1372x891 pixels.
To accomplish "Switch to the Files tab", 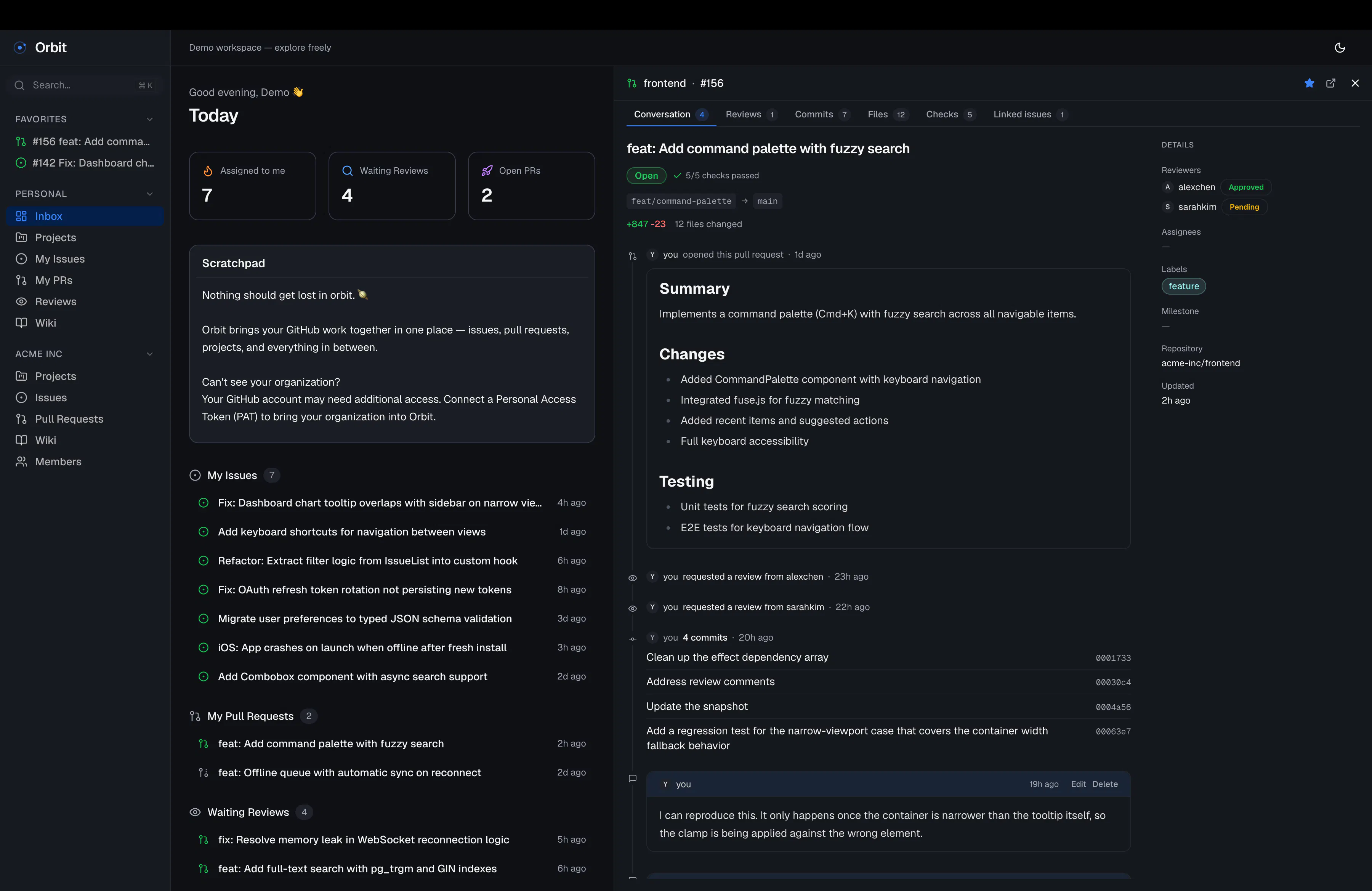I will (x=888, y=114).
